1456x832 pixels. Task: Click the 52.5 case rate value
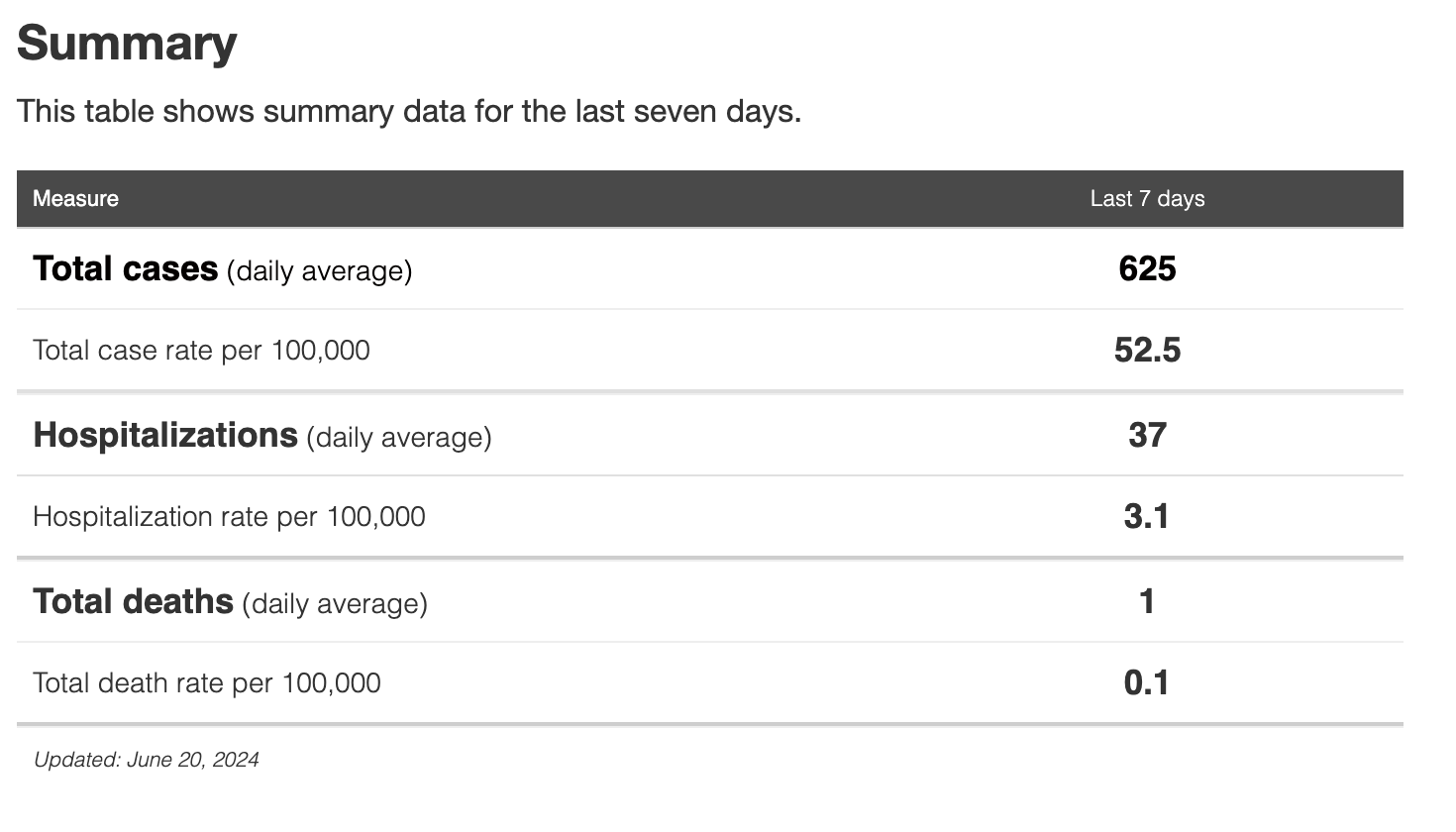point(1147,350)
